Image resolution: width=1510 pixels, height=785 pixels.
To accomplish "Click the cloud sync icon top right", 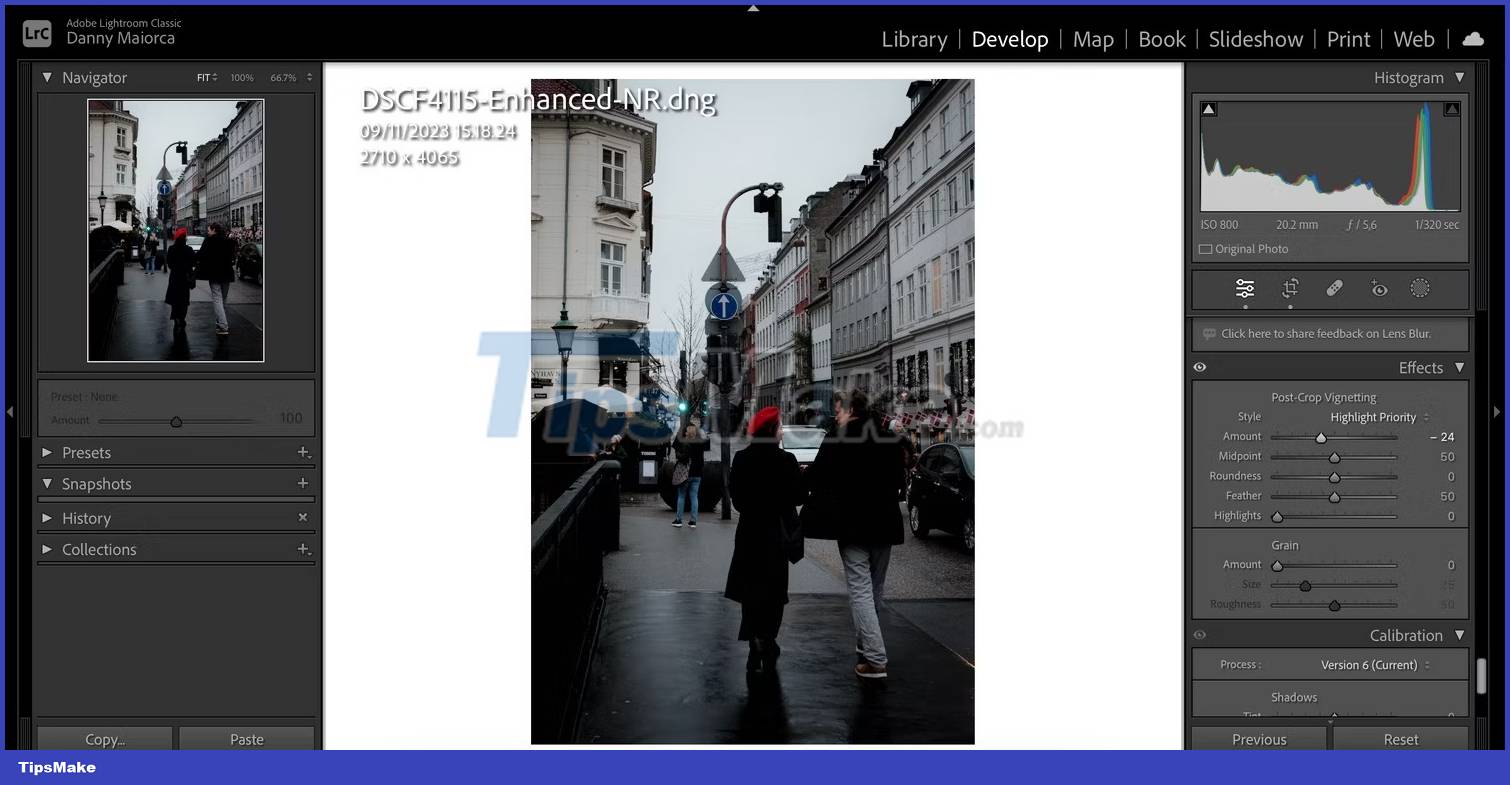I will pyautogui.click(x=1473, y=39).
